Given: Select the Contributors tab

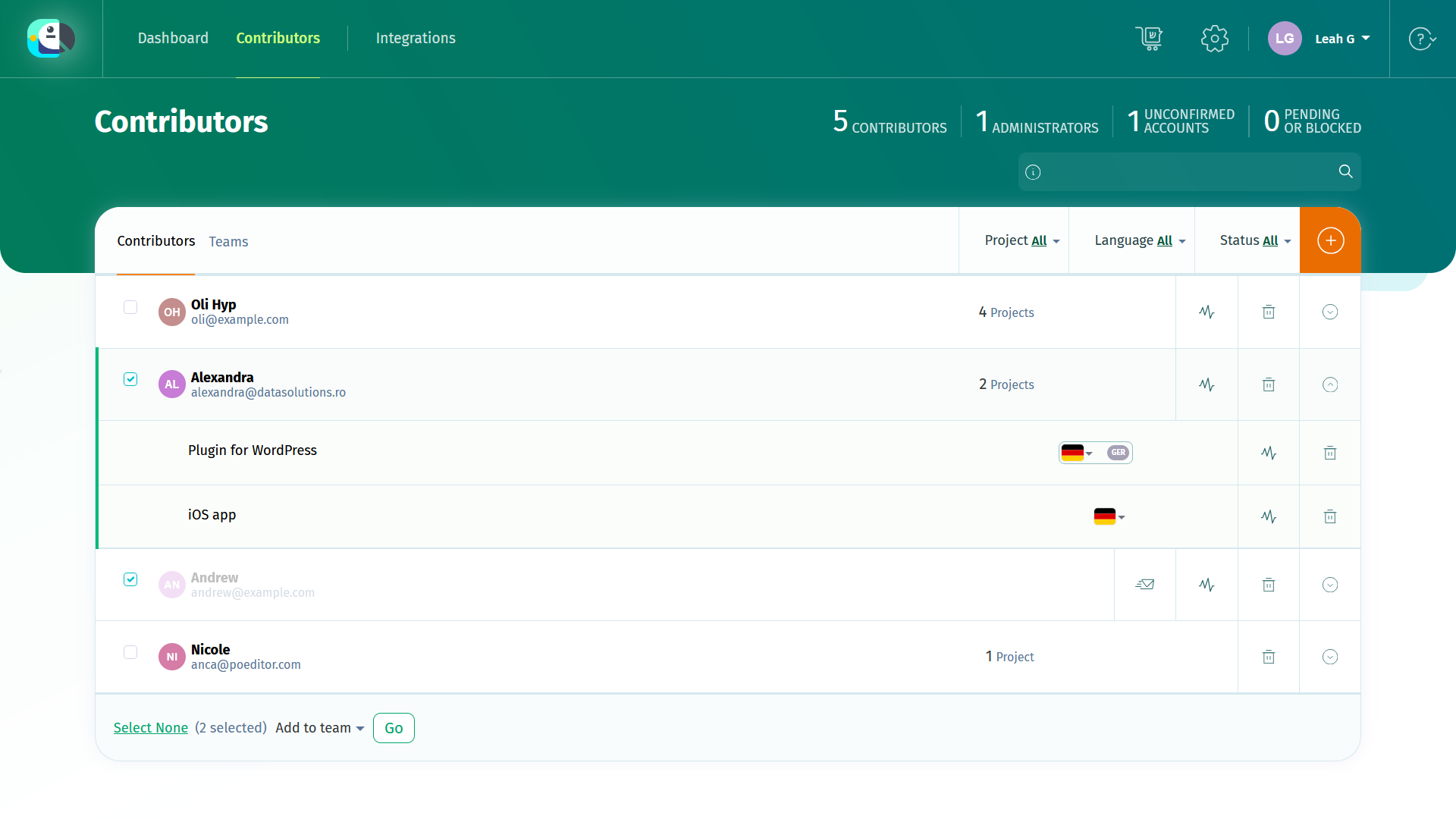Looking at the screenshot, I should [156, 240].
